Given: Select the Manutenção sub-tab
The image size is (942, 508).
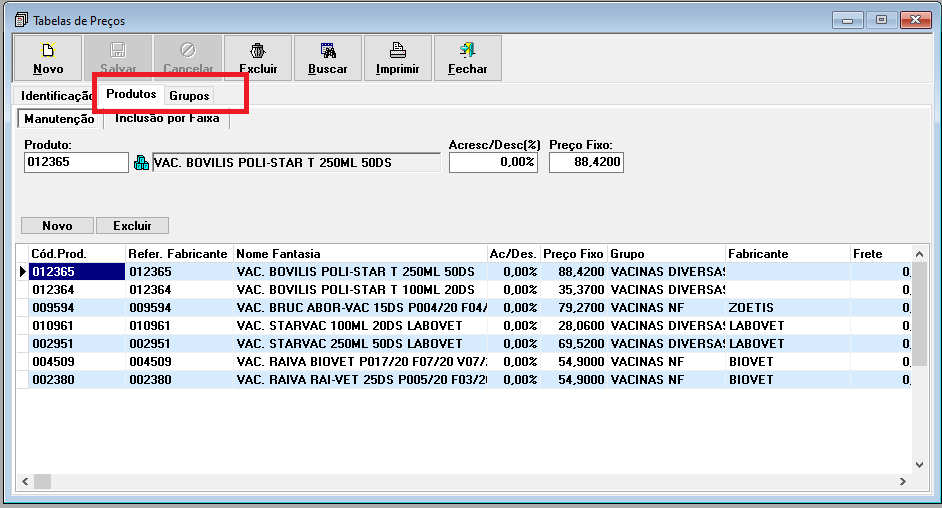Looking at the screenshot, I should point(59,119).
